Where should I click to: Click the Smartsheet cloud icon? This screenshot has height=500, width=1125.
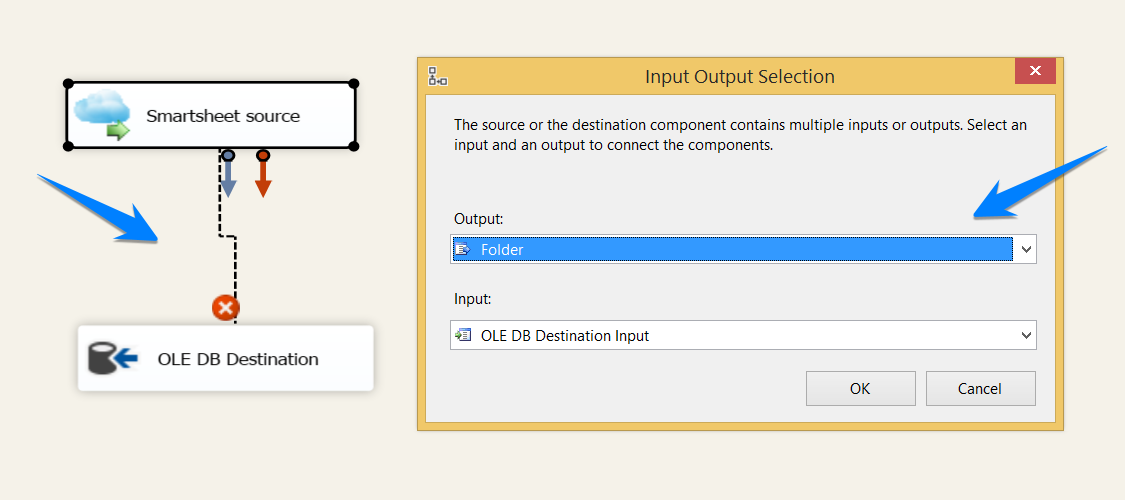103,115
